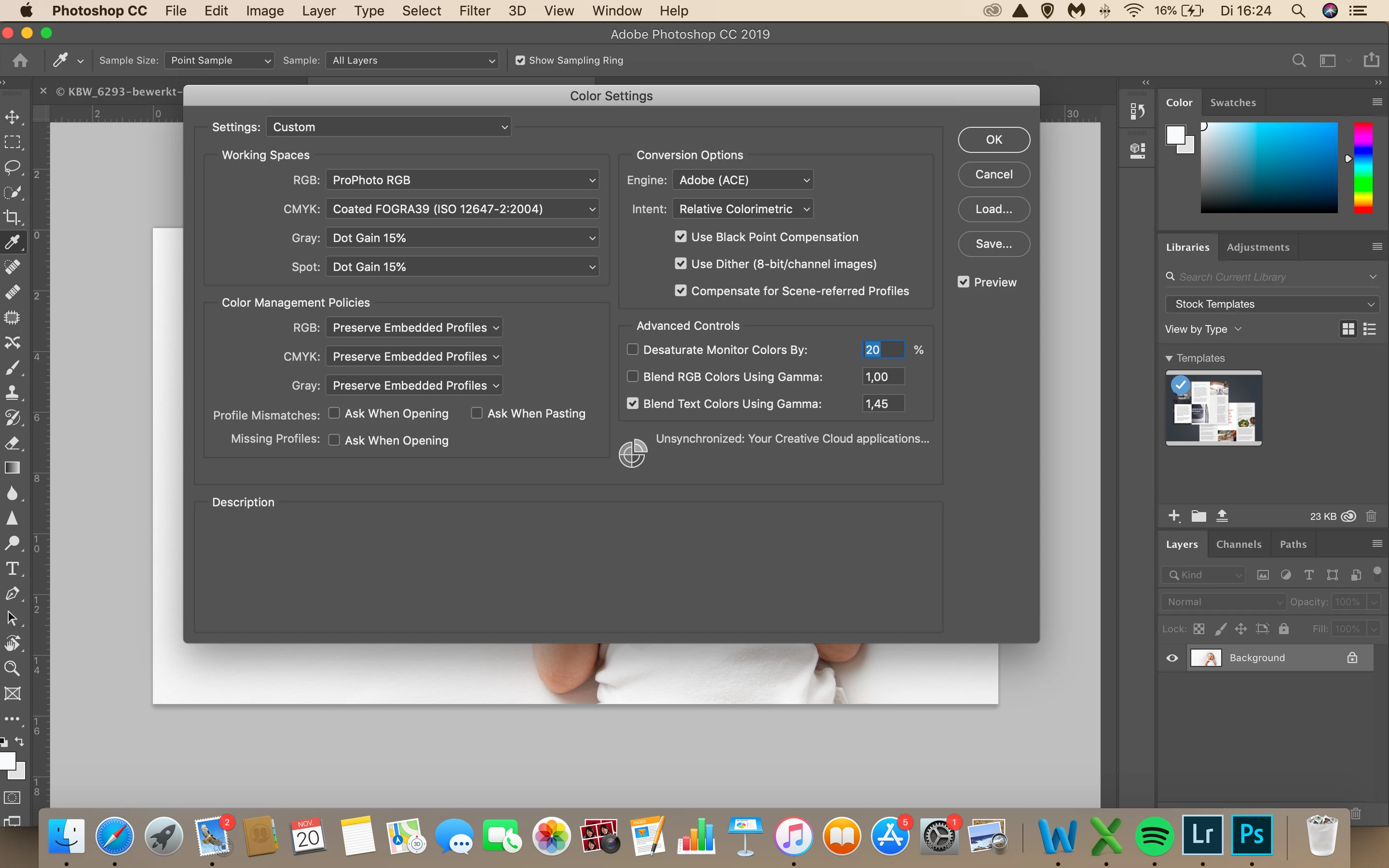
Task: Click the Home icon in options bar
Action: [x=21, y=60]
